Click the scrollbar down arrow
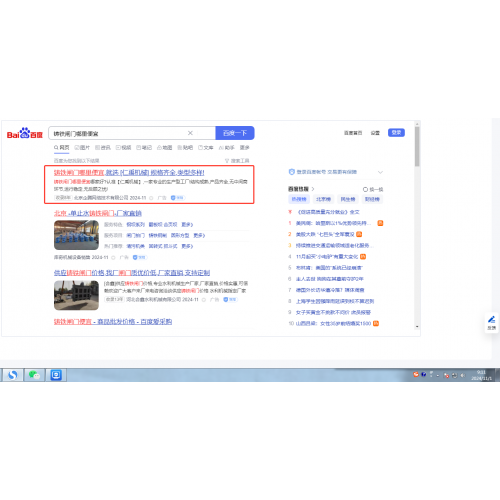 [x=417, y=327]
